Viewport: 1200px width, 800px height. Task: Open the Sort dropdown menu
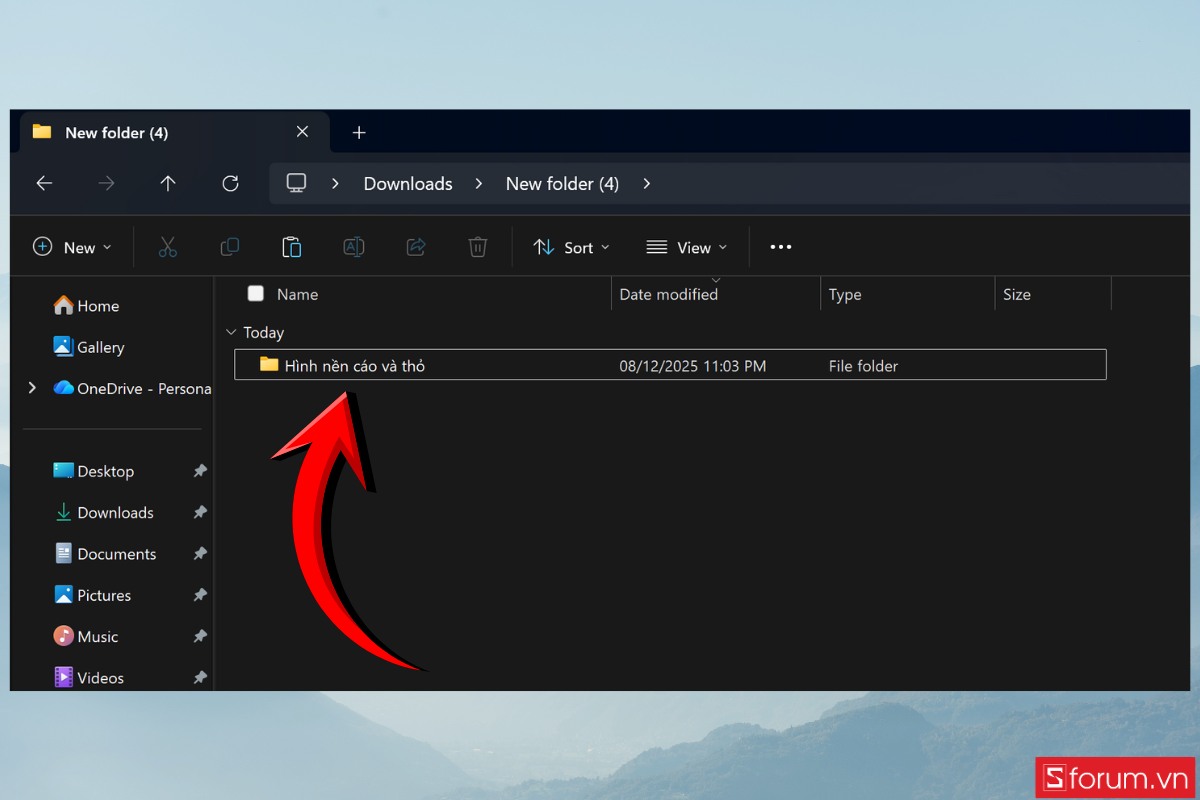click(x=571, y=247)
